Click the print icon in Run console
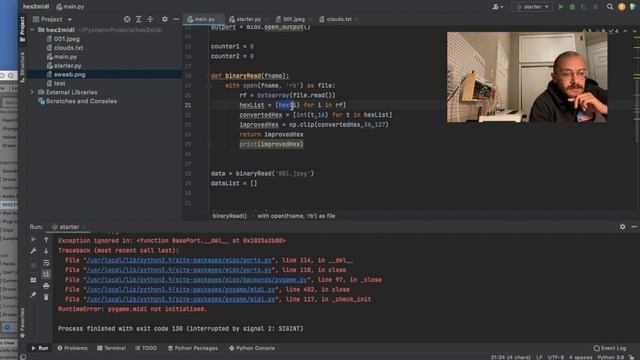This screenshot has width=640, height=360. (x=46, y=285)
